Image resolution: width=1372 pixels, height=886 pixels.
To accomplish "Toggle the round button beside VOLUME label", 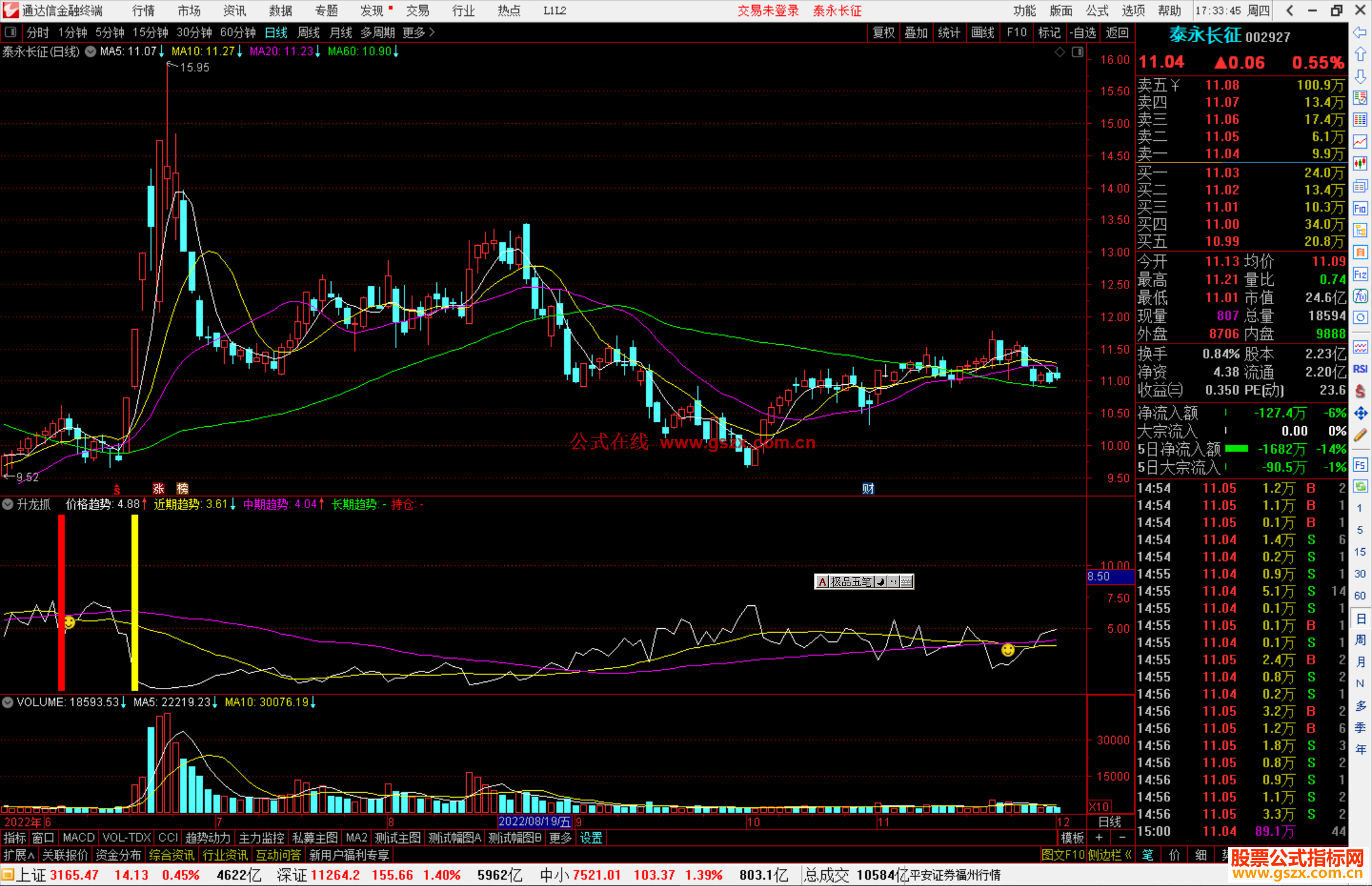I will tap(8, 702).
